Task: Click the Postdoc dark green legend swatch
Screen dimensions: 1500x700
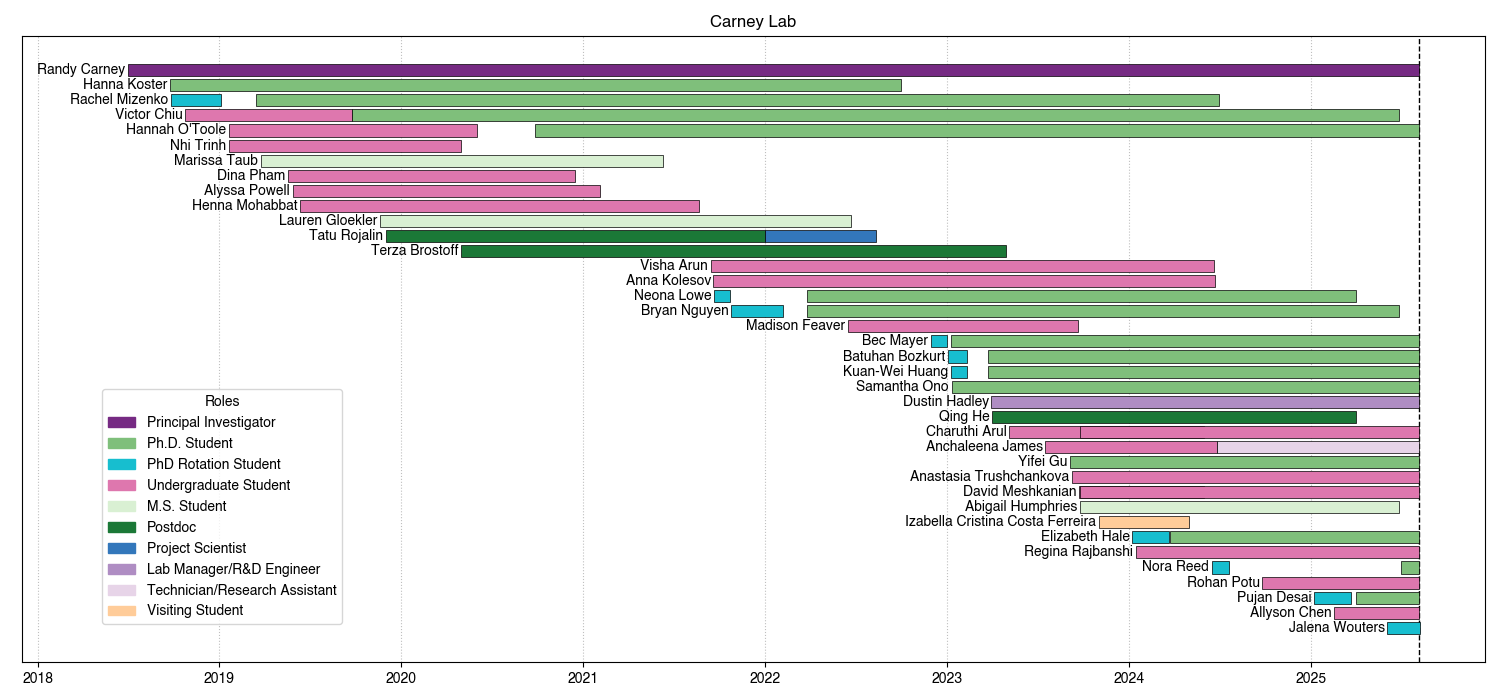Action: pyautogui.click(x=122, y=527)
